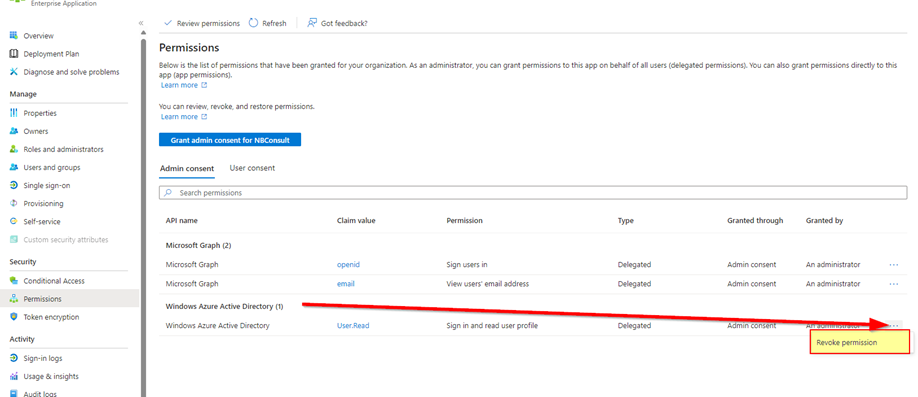View Sign-in logs

pos(43,358)
